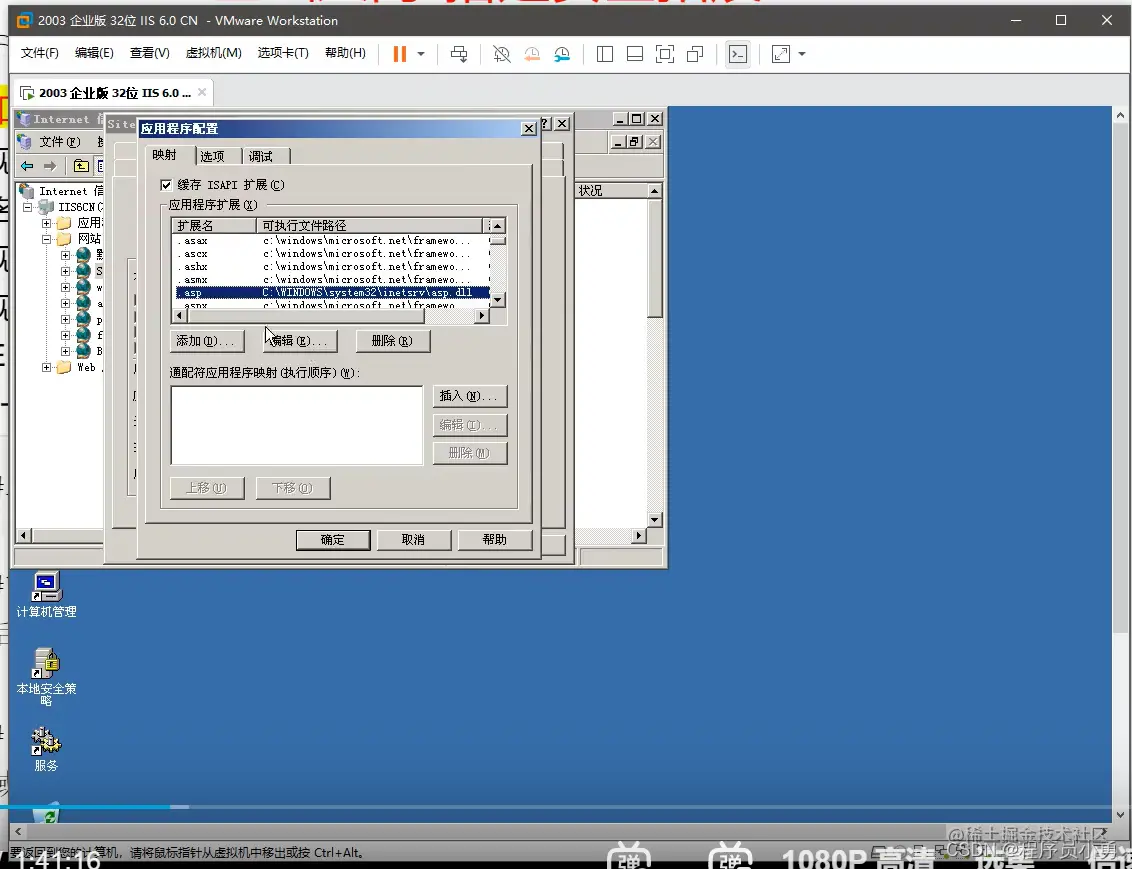Open the VMware 文件(F) menu

(40, 53)
